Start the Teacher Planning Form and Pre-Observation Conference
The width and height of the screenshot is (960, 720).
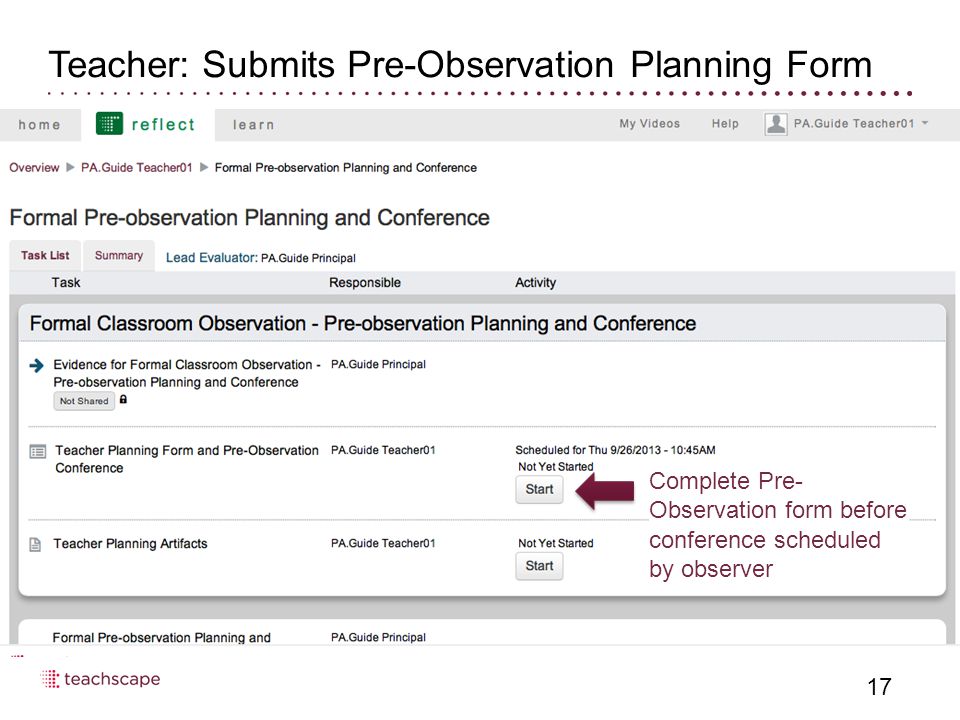(x=539, y=489)
